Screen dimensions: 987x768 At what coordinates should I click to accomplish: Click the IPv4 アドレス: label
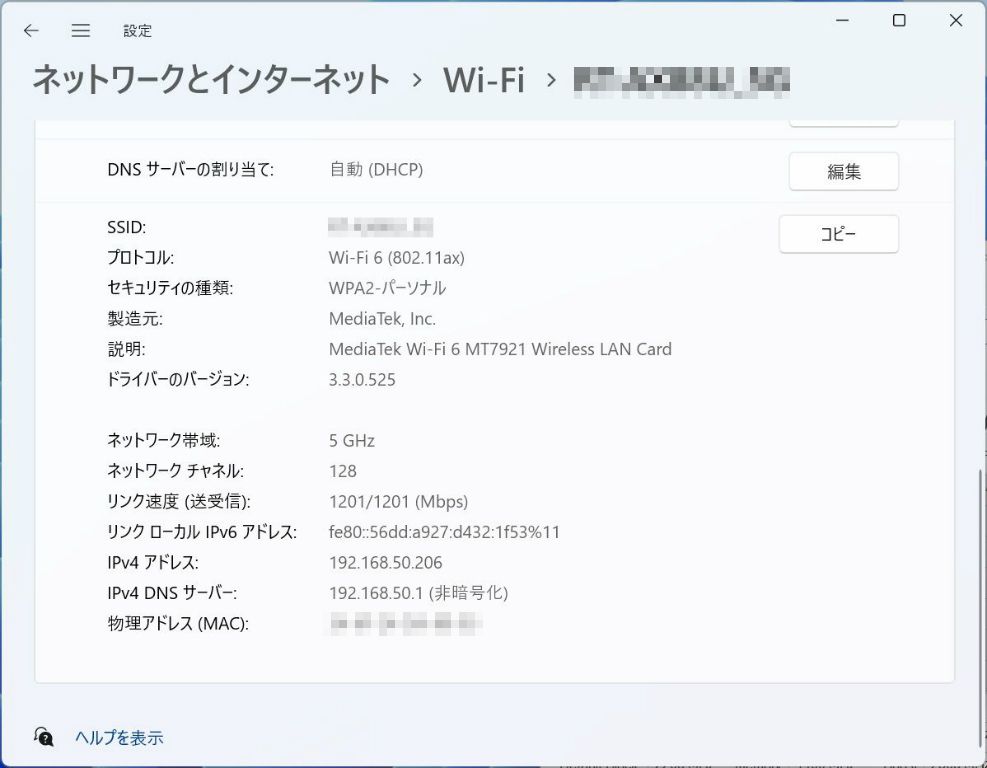click(153, 563)
